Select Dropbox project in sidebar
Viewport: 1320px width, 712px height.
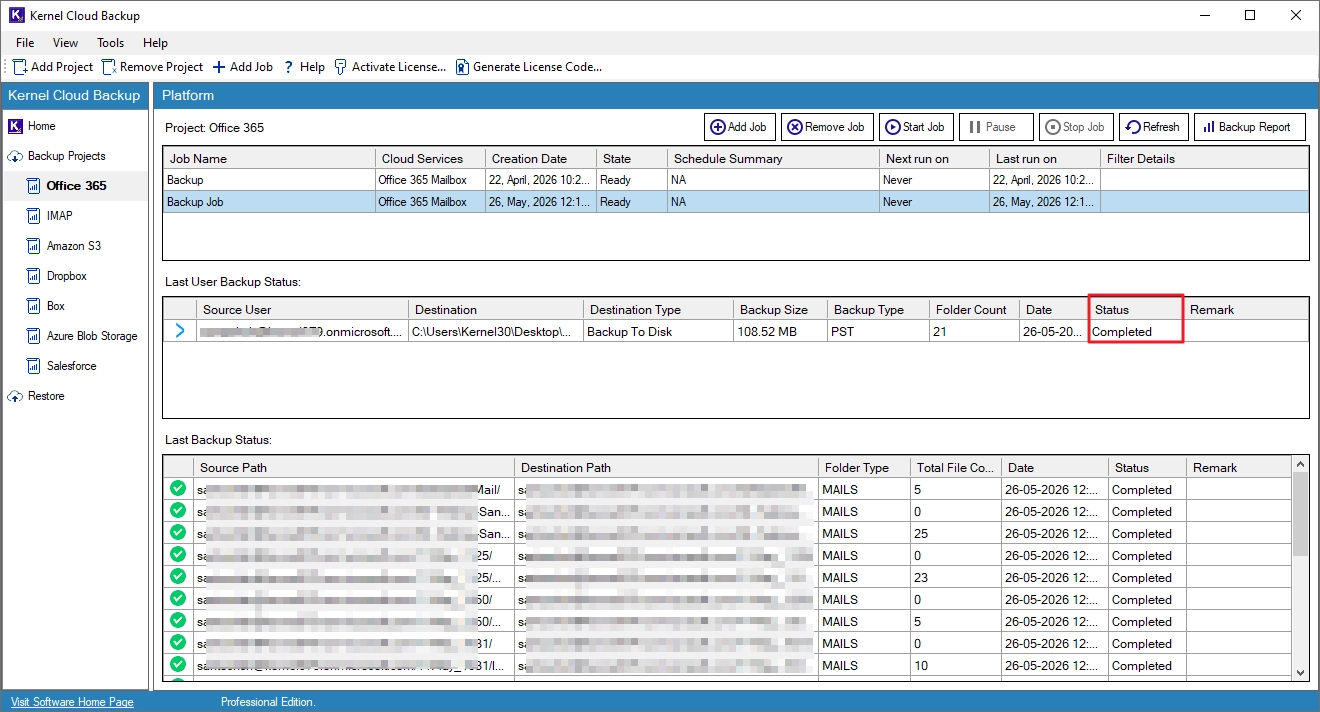(66, 276)
